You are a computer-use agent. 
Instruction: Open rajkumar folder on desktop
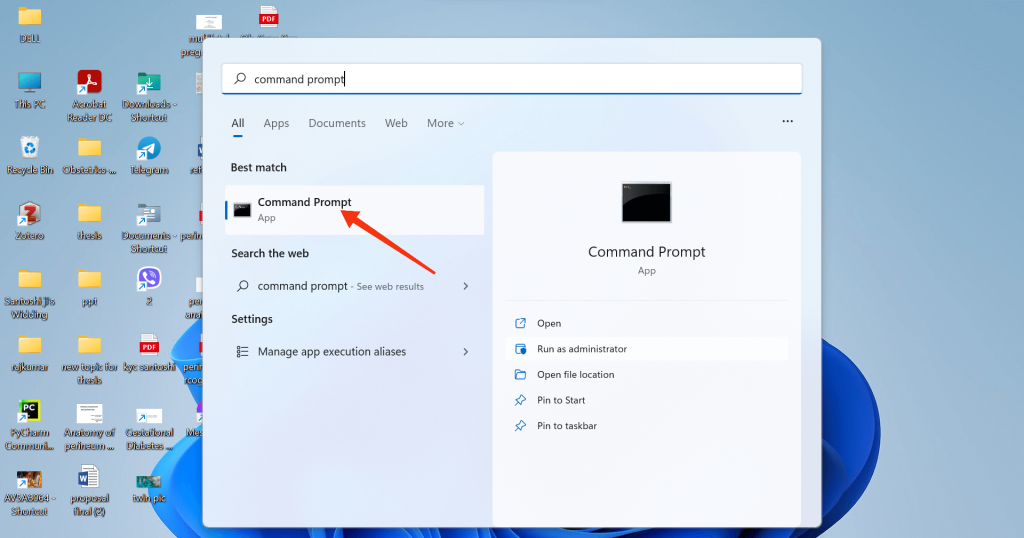click(29, 353)
